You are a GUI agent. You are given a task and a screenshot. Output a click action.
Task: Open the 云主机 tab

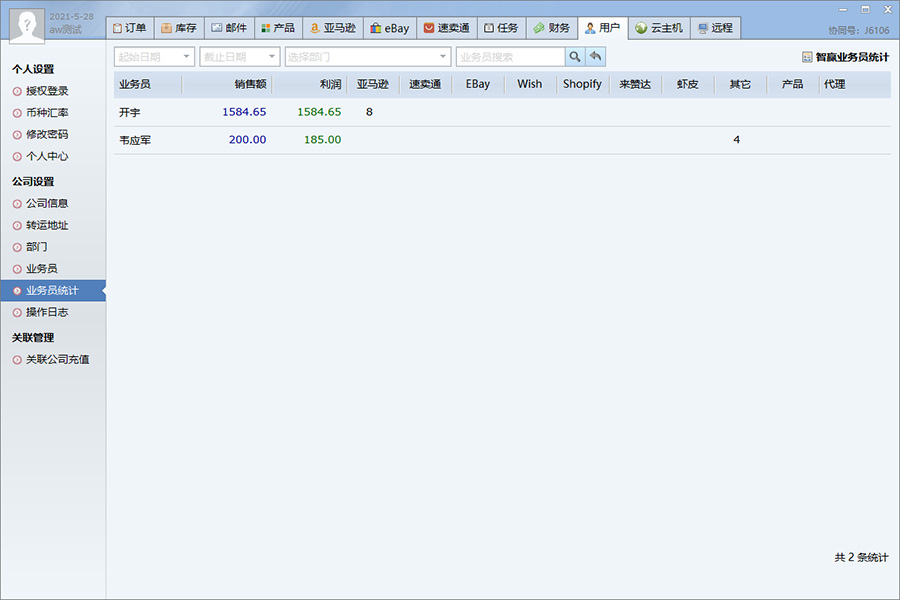[659, 28]
